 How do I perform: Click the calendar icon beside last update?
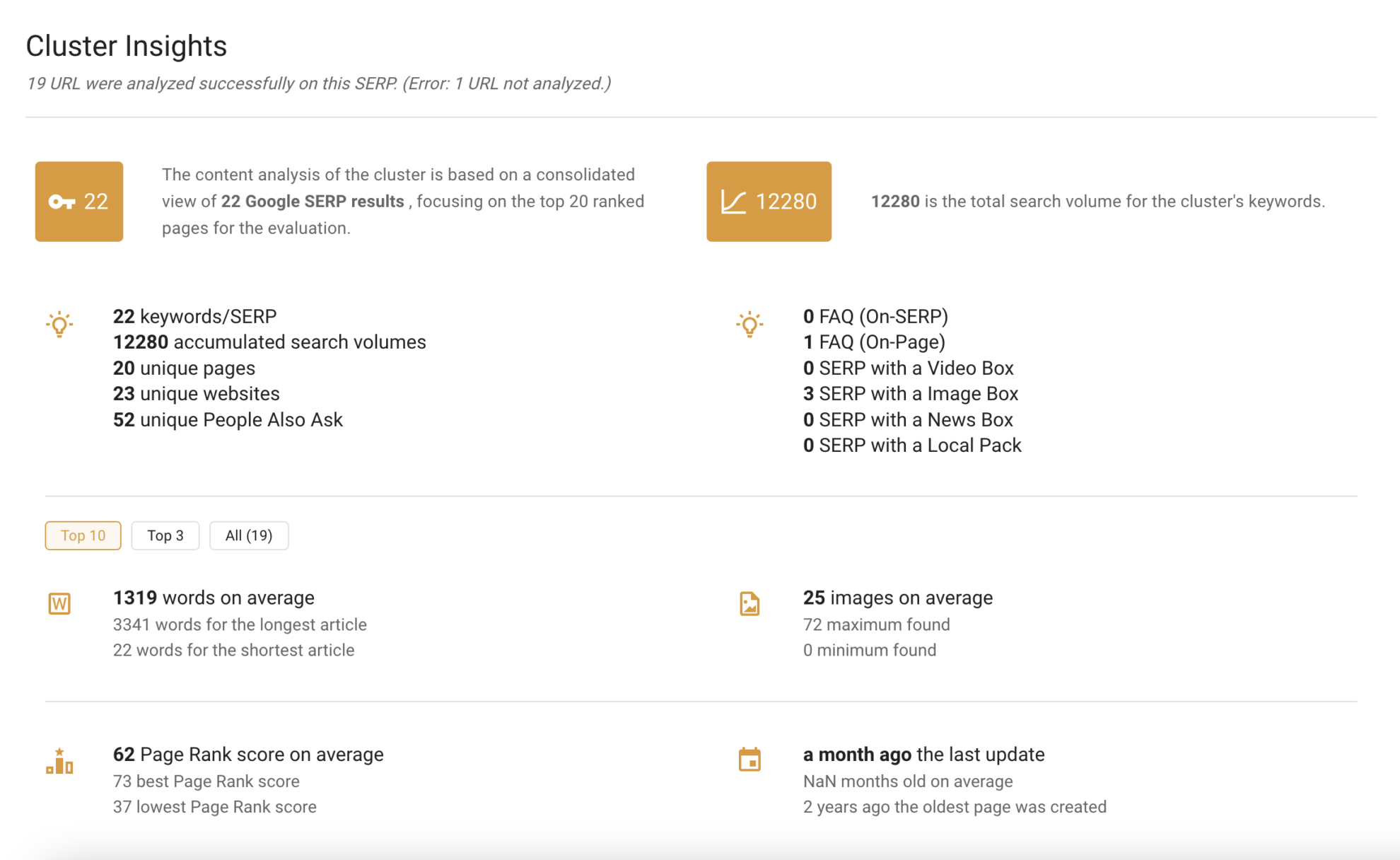pyautogui.click(x=749, y=760)
